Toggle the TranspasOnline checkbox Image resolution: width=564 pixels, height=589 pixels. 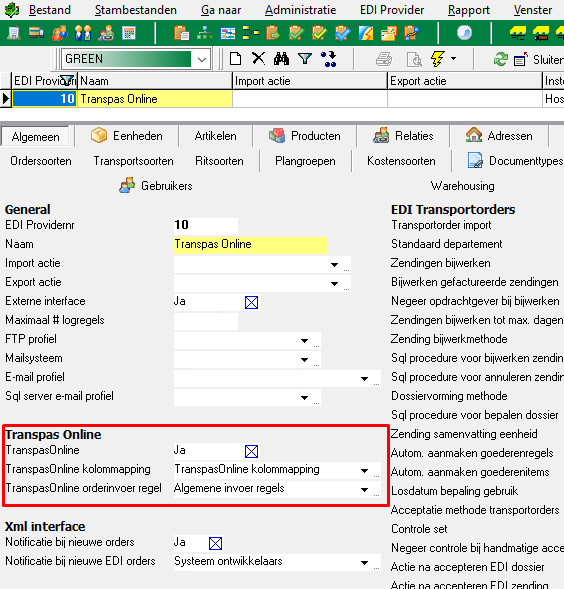251,452
